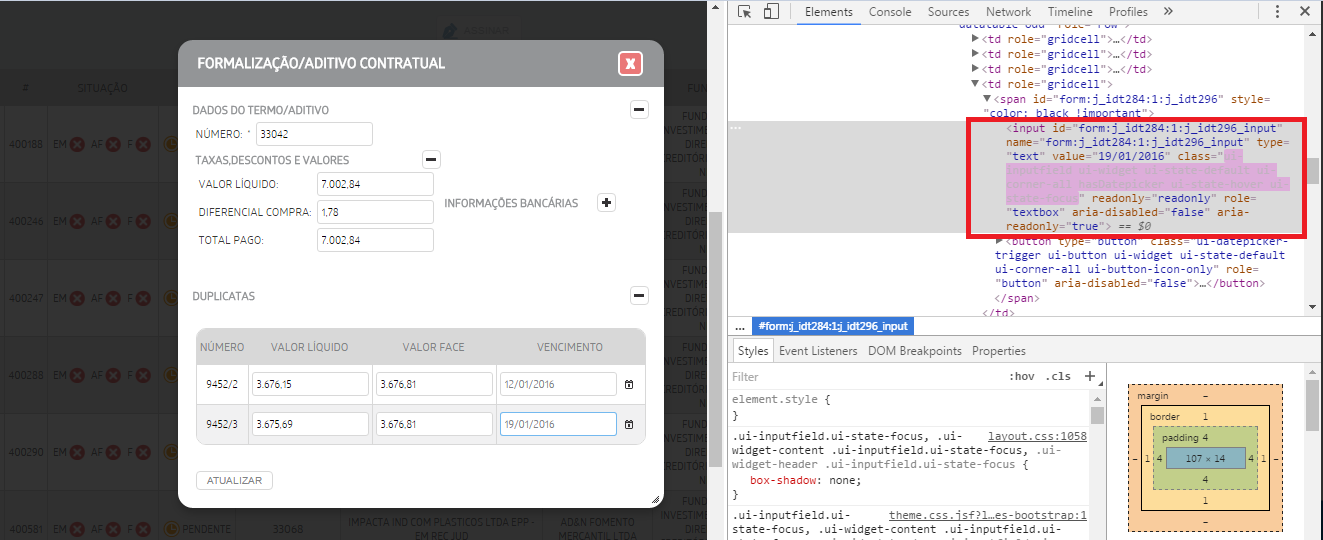Expand the first collapsed td gridcell node

tap(976, 39)
